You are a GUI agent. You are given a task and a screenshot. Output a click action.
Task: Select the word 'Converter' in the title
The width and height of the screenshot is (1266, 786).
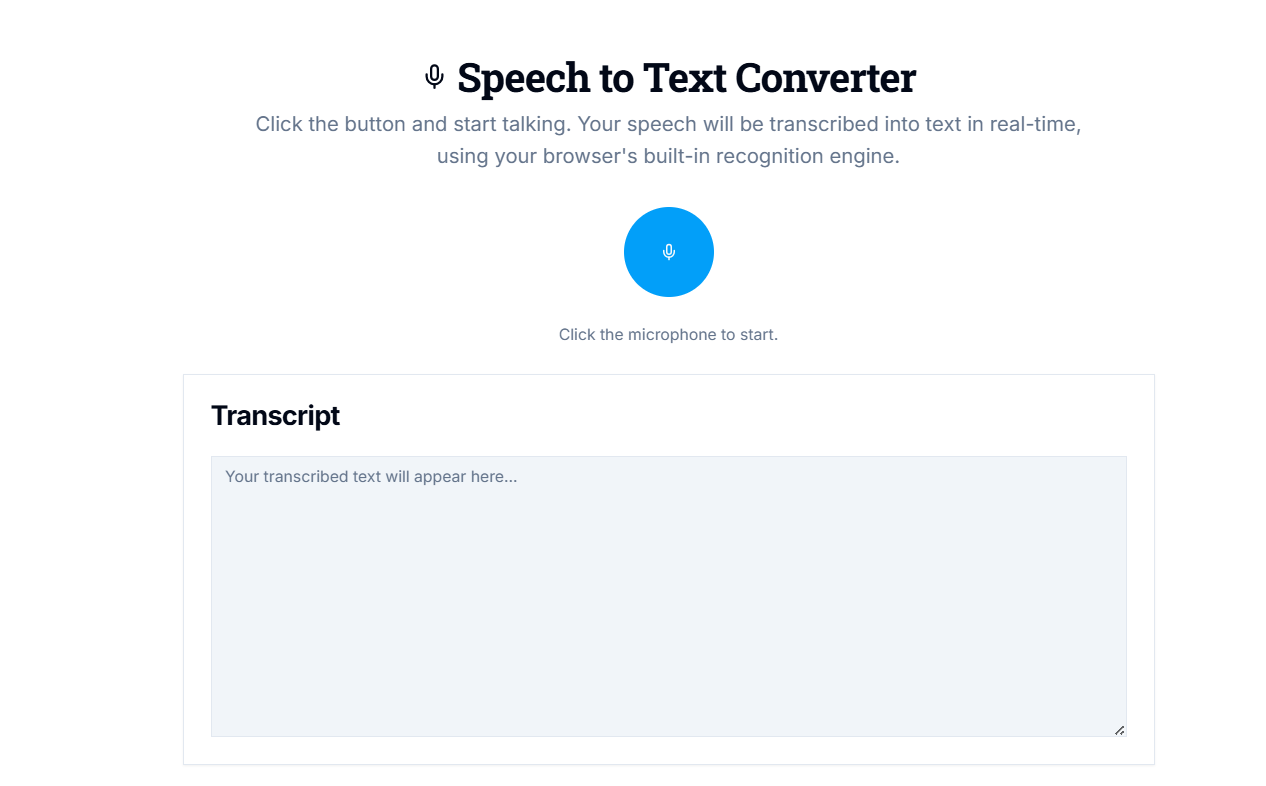pos(825,78)
